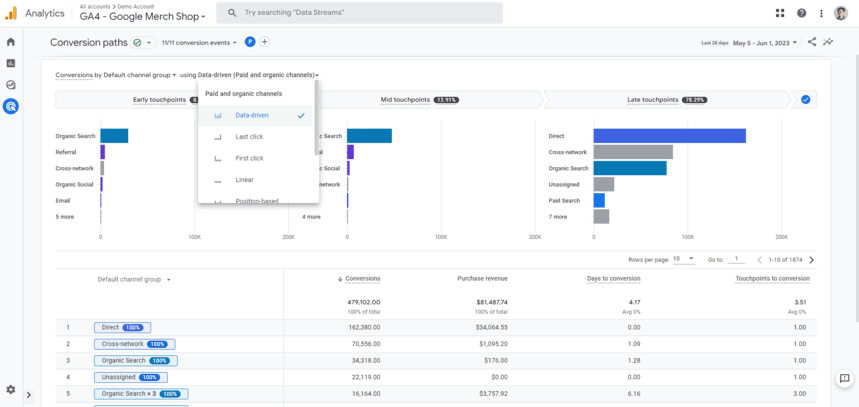Click the Admin gear icon
Screen dimensions: 859x407
11,389
